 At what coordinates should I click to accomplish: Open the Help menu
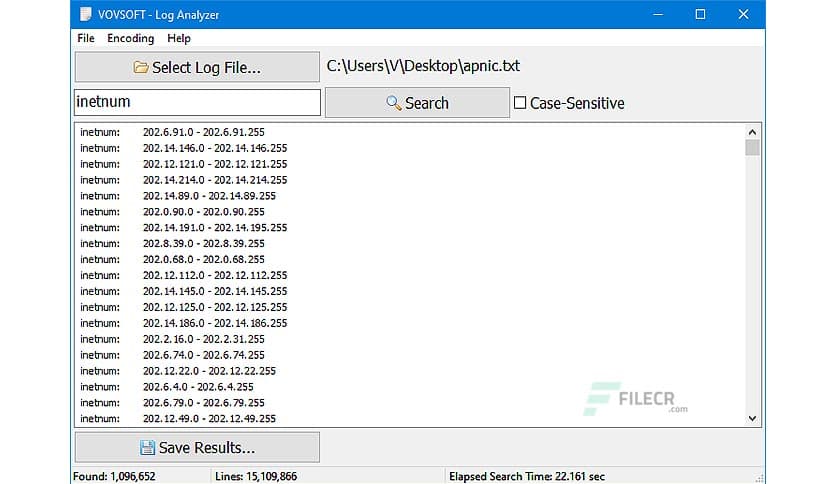tap(179, 38)
